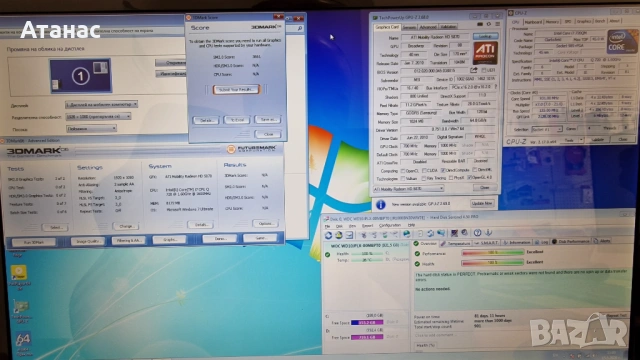This screenshot has height=360, width=640.
Task: Switch to the Validation tab in GPU-Z
Action: [448, 27]
